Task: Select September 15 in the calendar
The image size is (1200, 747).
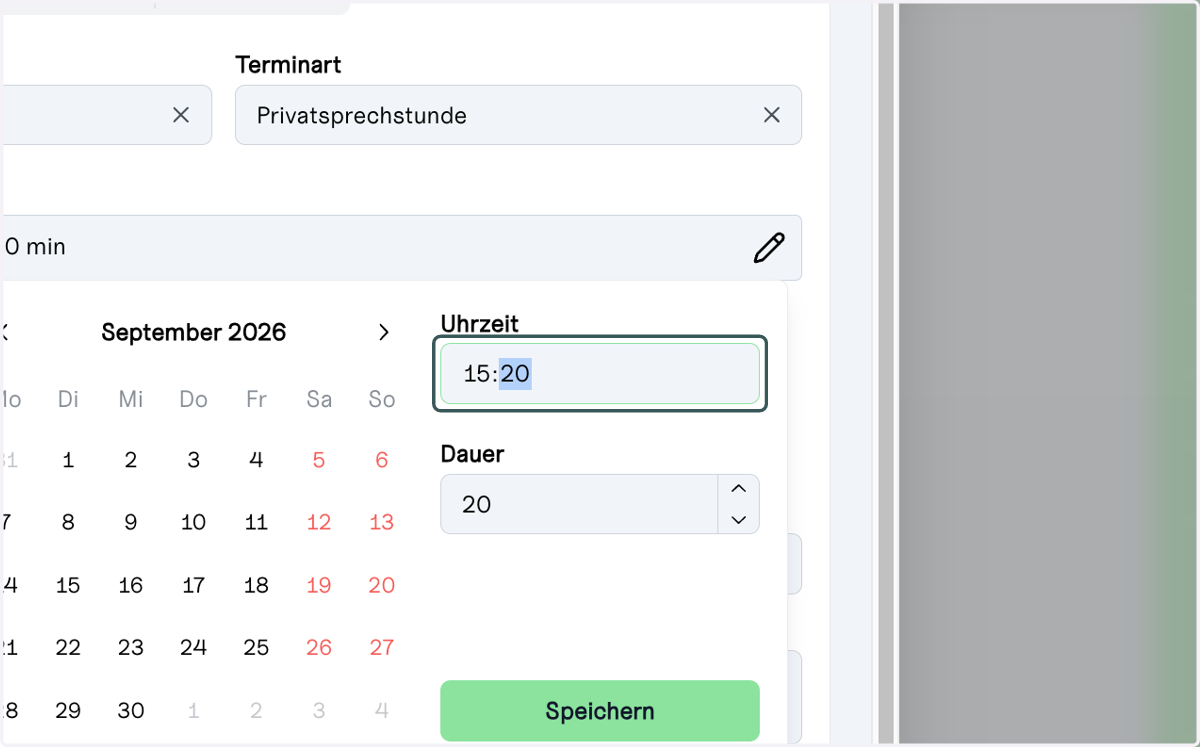Action: [68, 586]
